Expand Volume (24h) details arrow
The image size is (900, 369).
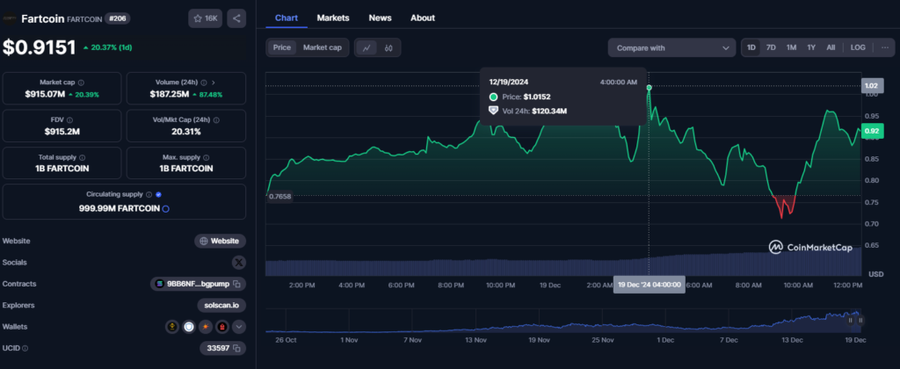click(x=214, y=83)
